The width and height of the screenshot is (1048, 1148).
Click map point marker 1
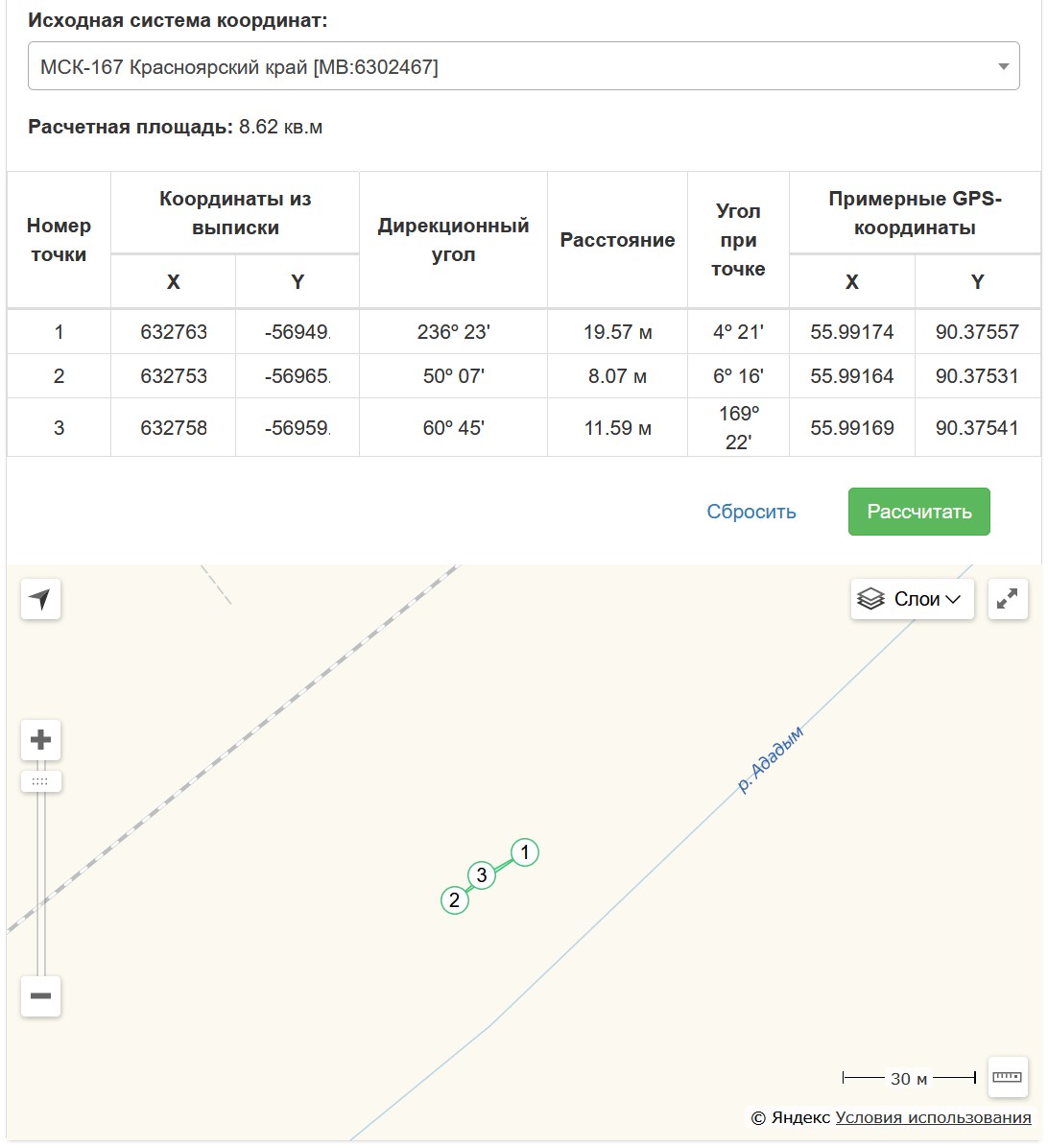coord(524,852)
